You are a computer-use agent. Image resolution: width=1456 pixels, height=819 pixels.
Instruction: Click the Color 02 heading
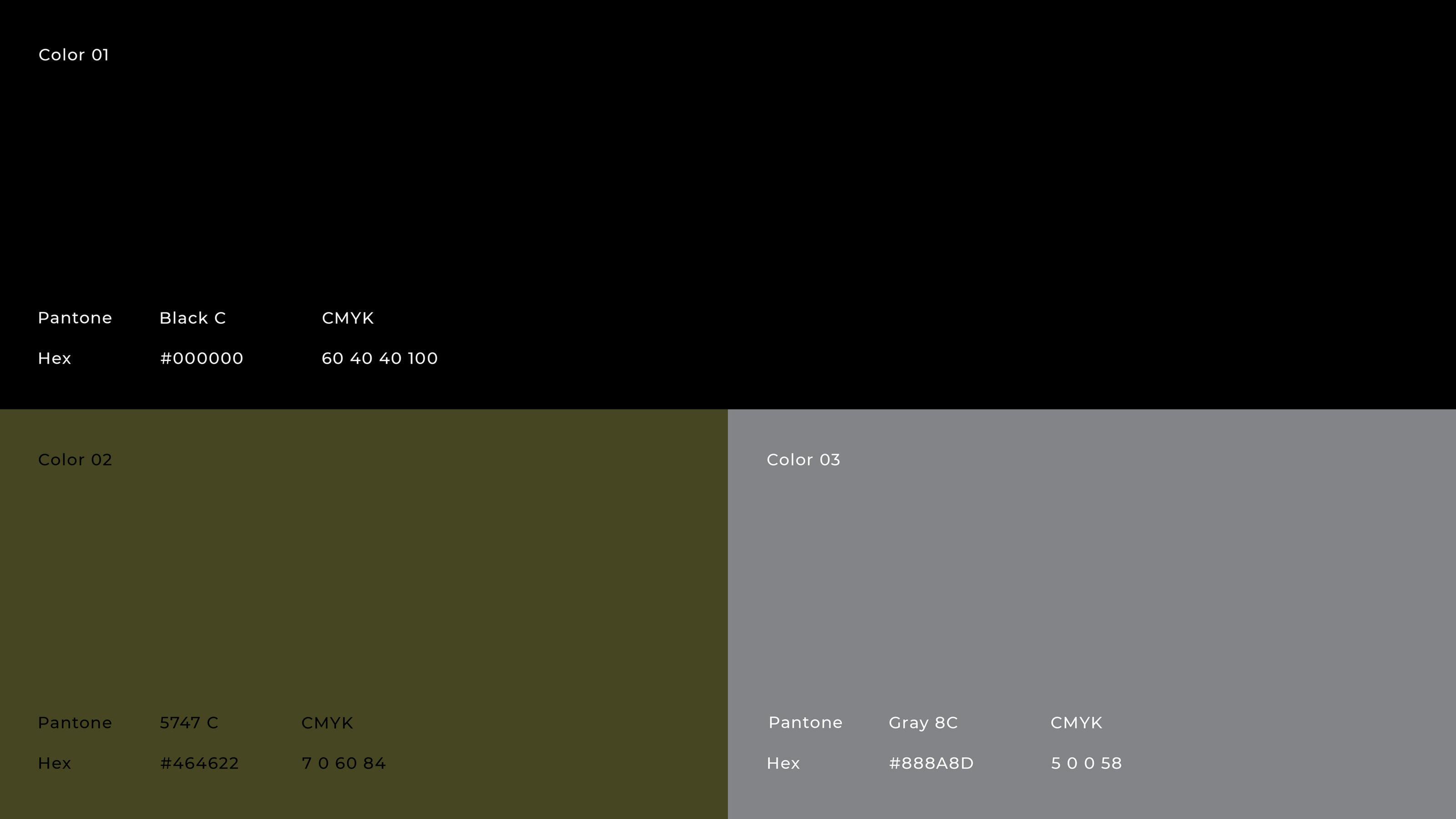(75, 460)
